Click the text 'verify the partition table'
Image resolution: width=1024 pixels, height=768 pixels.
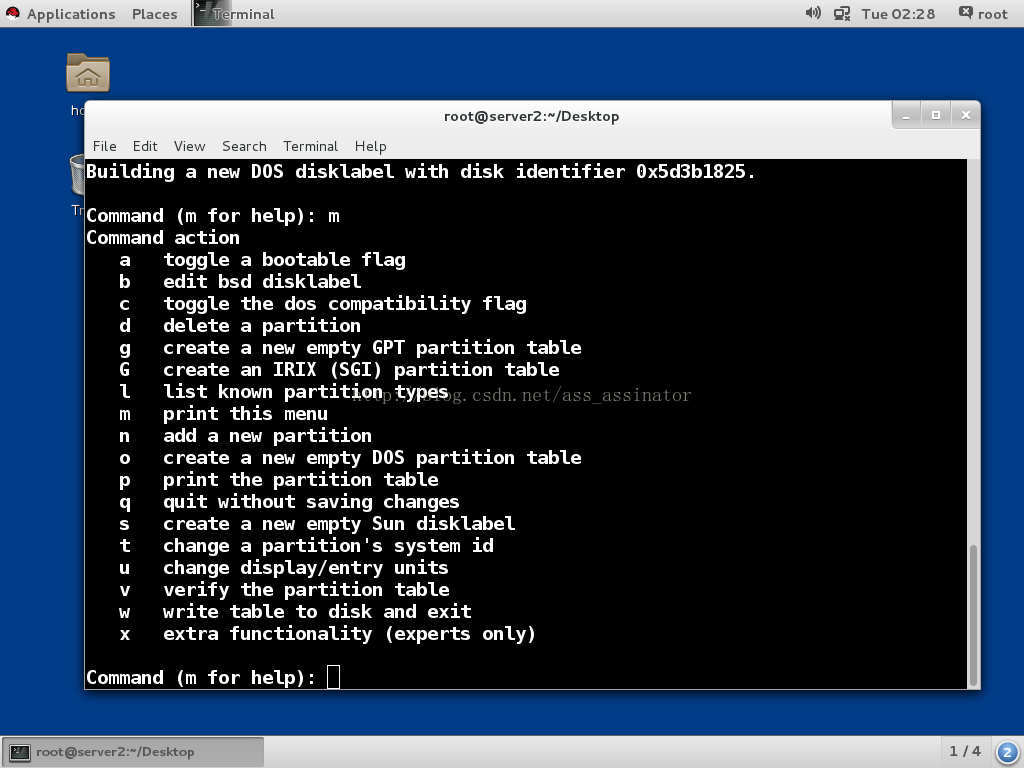(306, 590)
